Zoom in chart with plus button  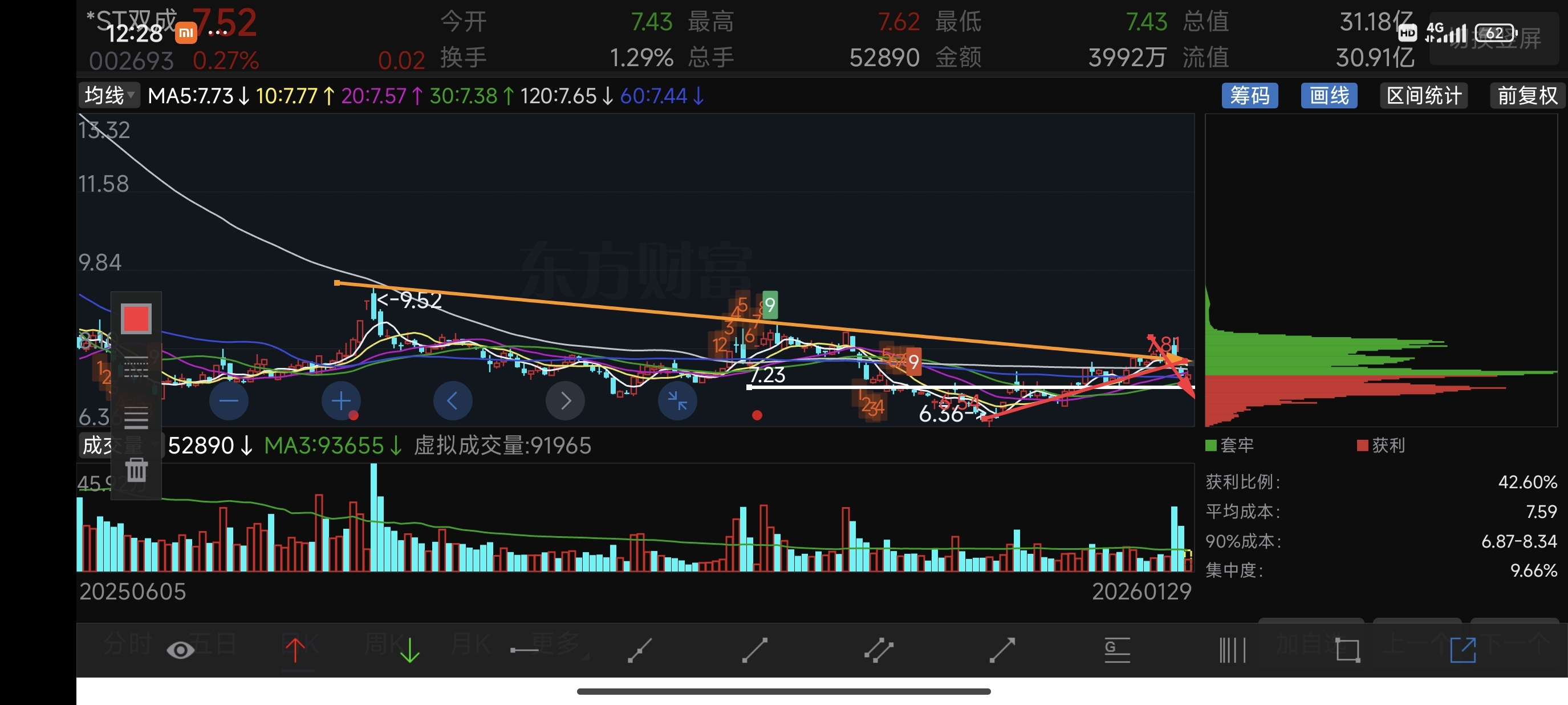[341, 400]
